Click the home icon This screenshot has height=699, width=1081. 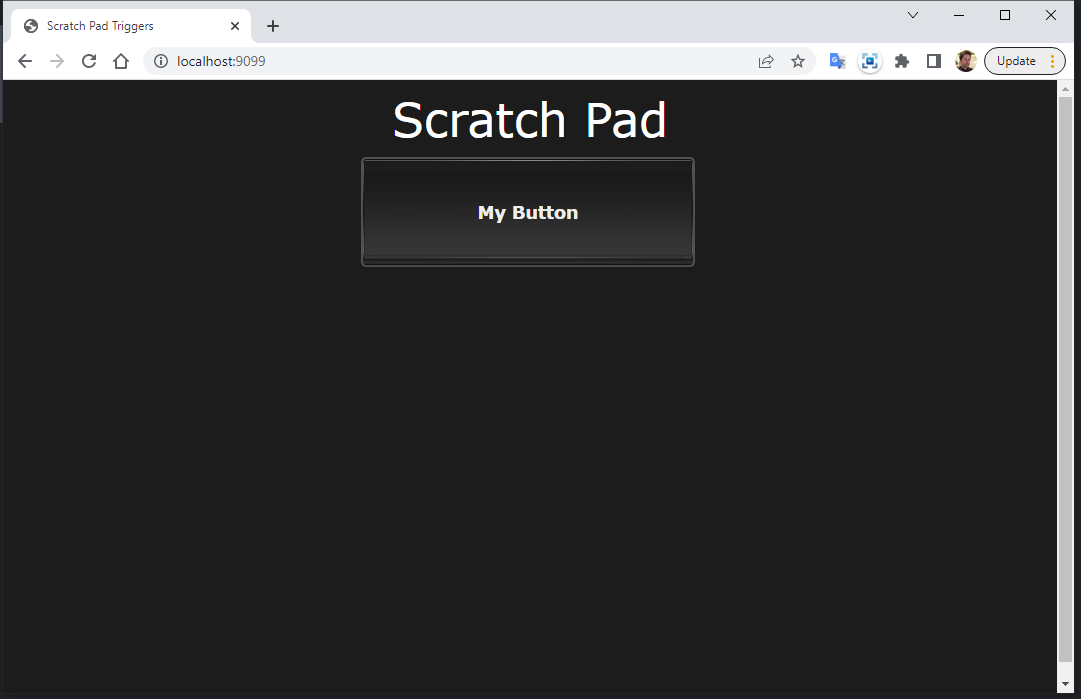click(x=120, y=61)
